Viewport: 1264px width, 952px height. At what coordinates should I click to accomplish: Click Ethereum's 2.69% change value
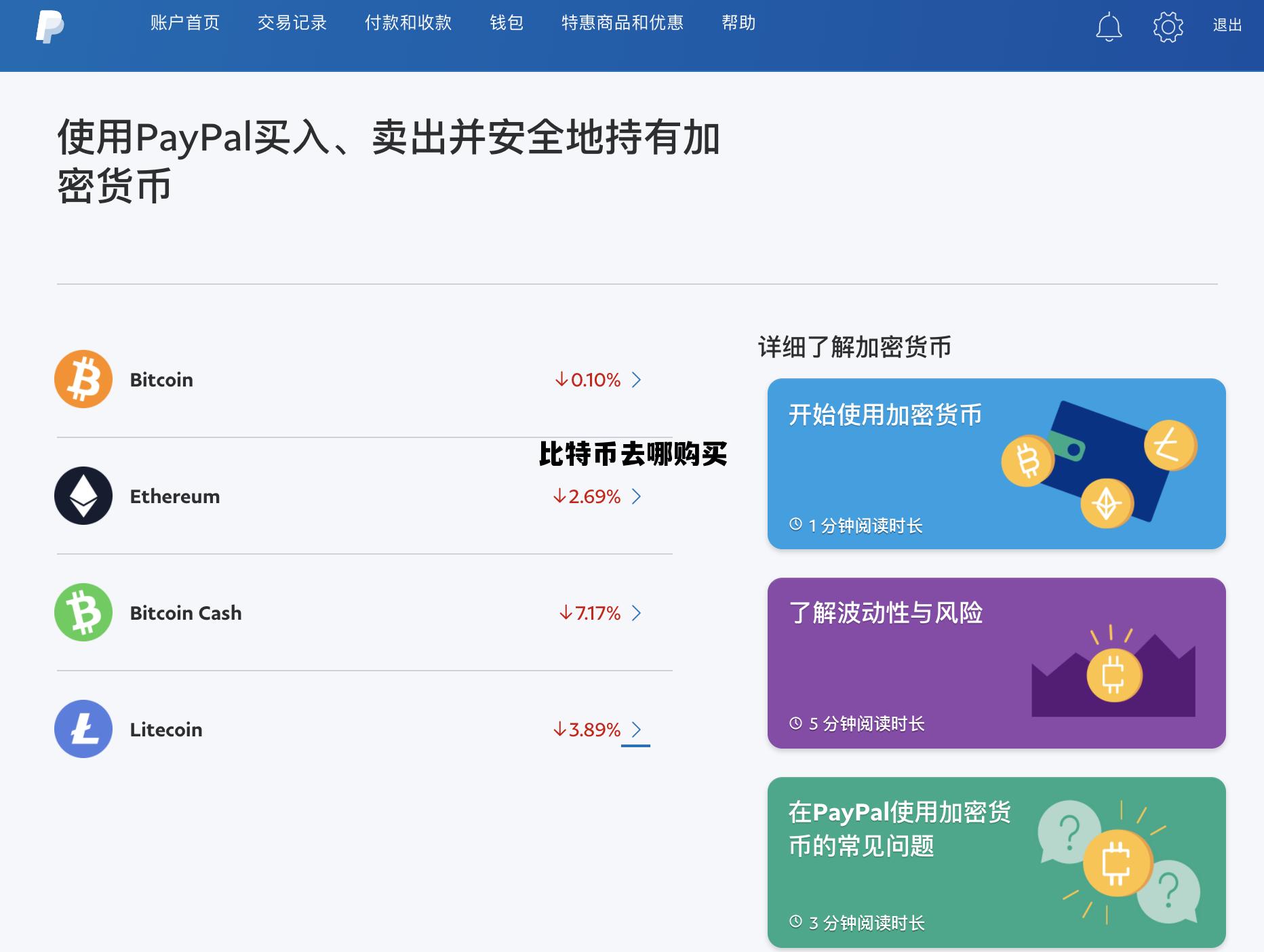[587, 496]
